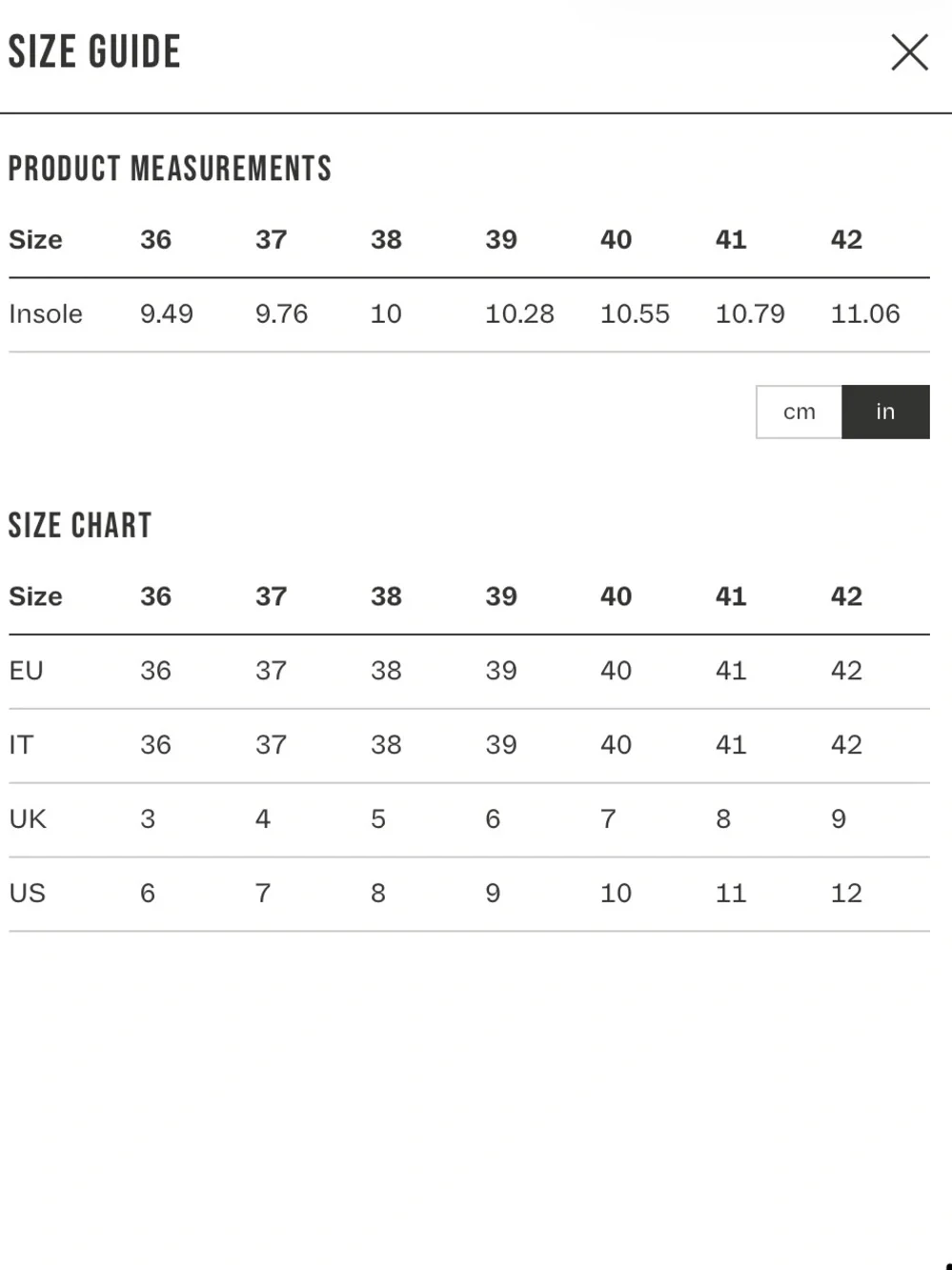Click size 38 header in product measurements
Screen dimensions: 952x1270
[x=386, y=239]
